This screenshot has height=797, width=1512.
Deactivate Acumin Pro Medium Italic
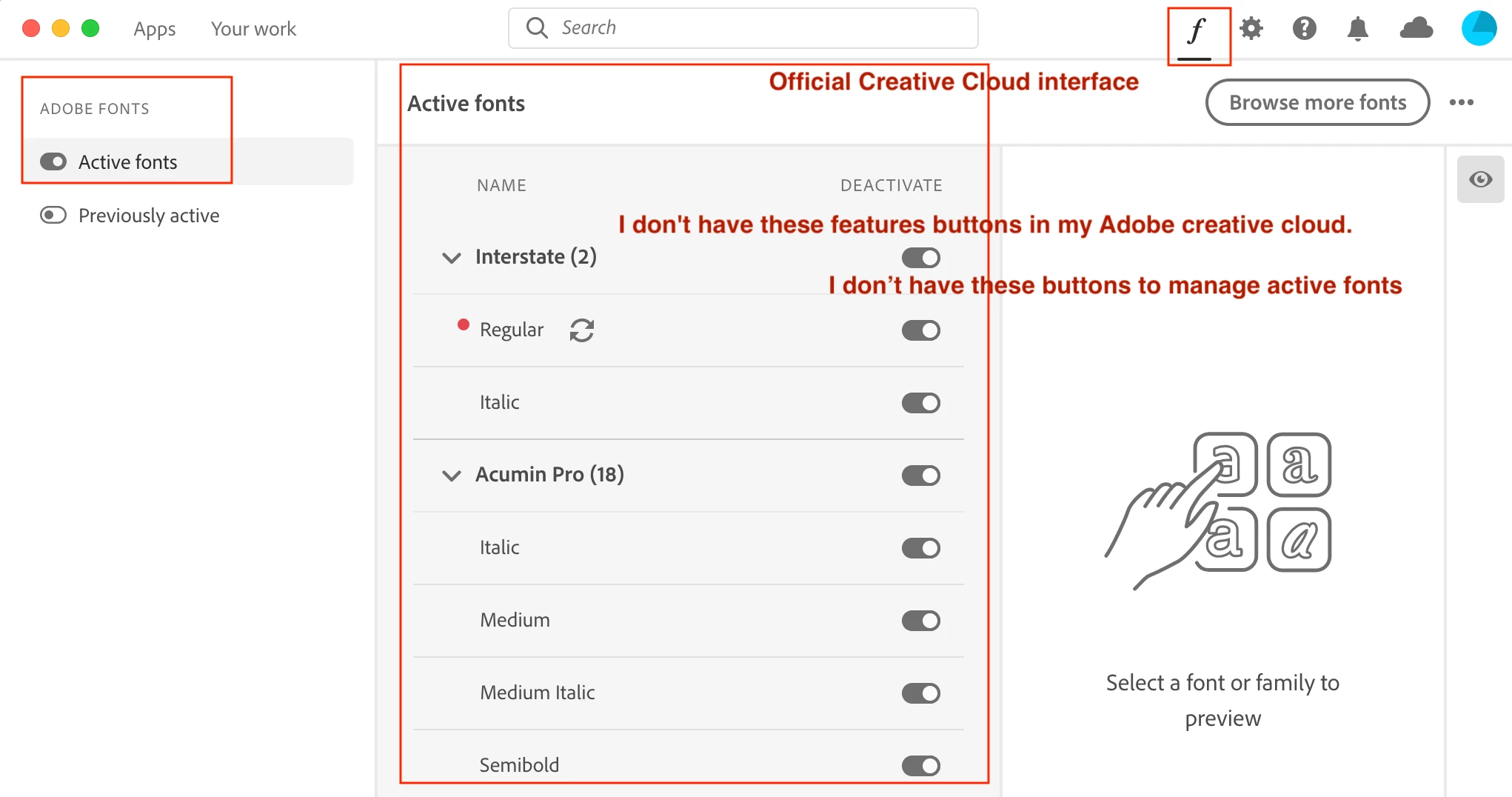click(921, 693)
